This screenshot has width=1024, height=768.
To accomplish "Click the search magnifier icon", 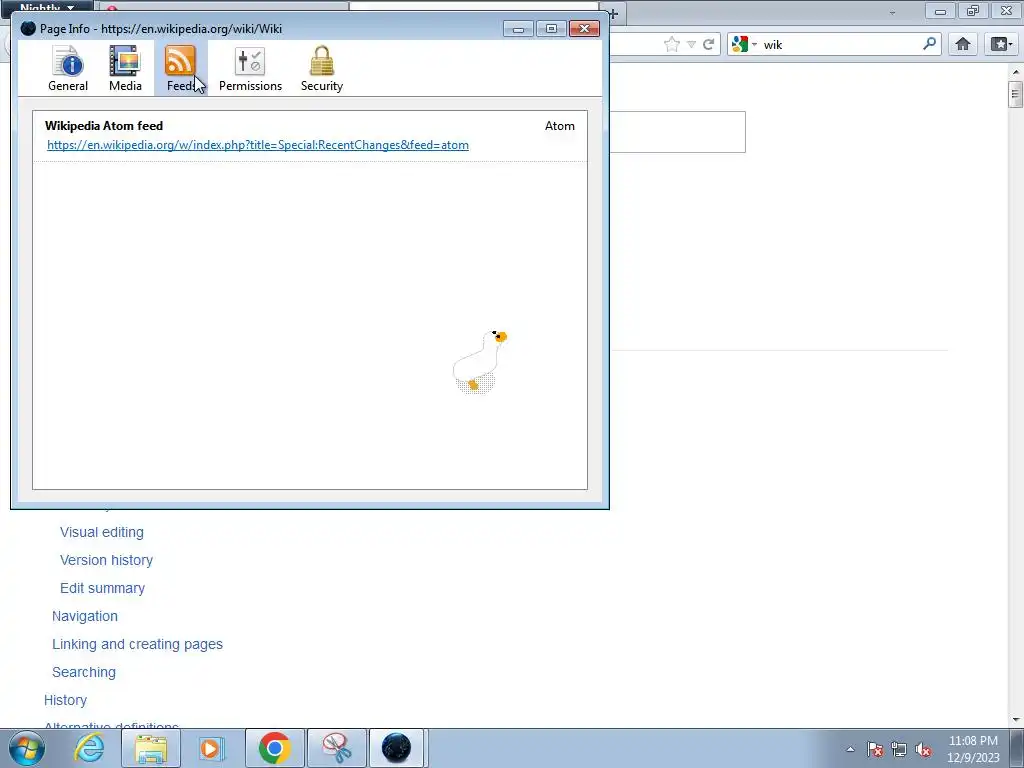I will point(929,44).
